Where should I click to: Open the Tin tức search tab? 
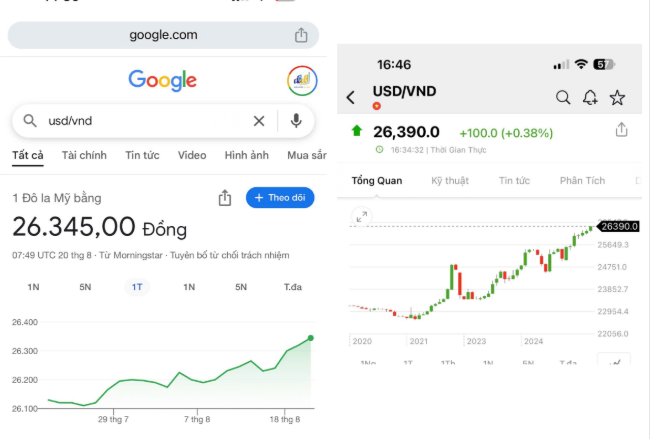point(142,155)
